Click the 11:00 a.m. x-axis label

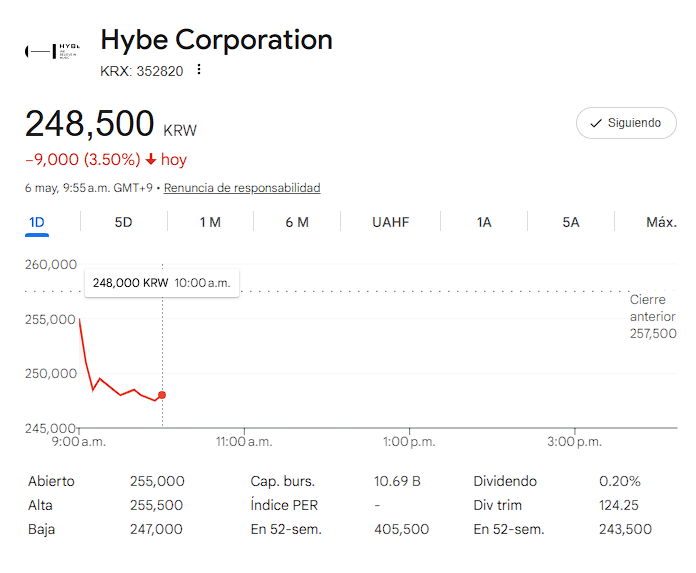pos(244,442)
